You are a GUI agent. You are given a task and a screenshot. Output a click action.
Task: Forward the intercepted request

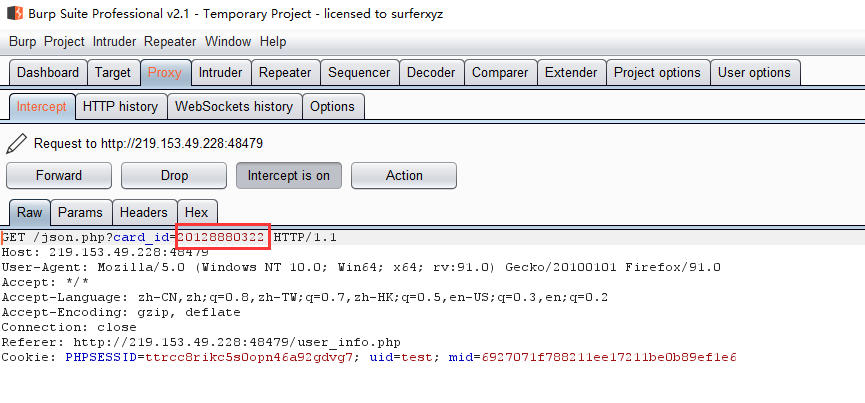pyautogui.click(x=59, y=176)
